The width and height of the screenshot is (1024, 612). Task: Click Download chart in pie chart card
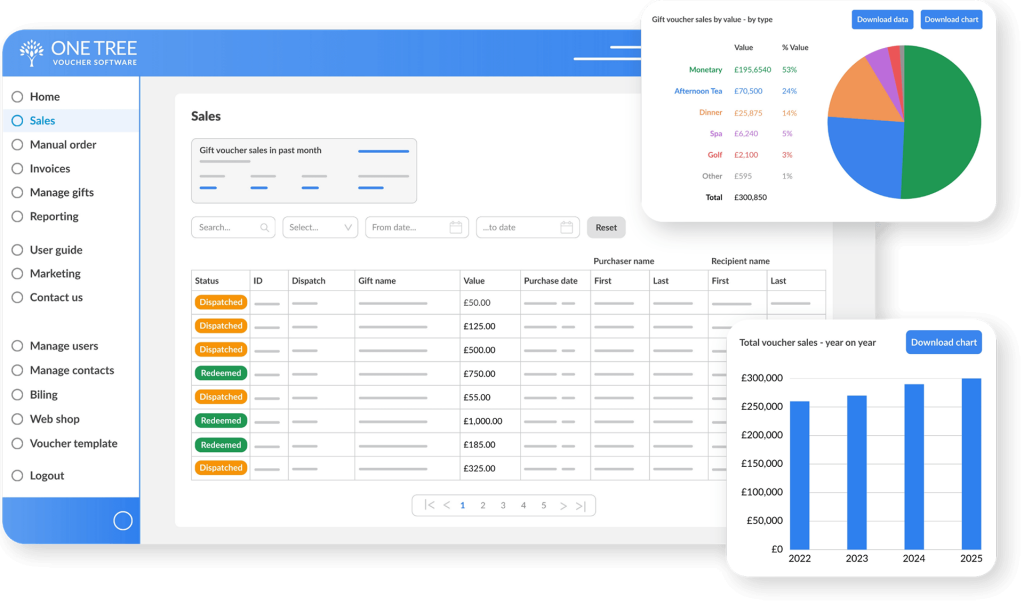[952, 20]
